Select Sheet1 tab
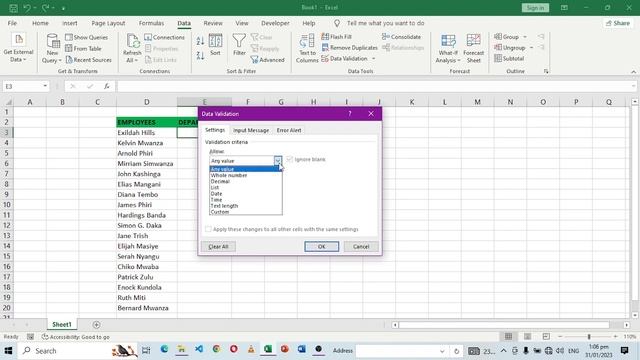Screen dimensions: 640x360 [x=62, y=324]
